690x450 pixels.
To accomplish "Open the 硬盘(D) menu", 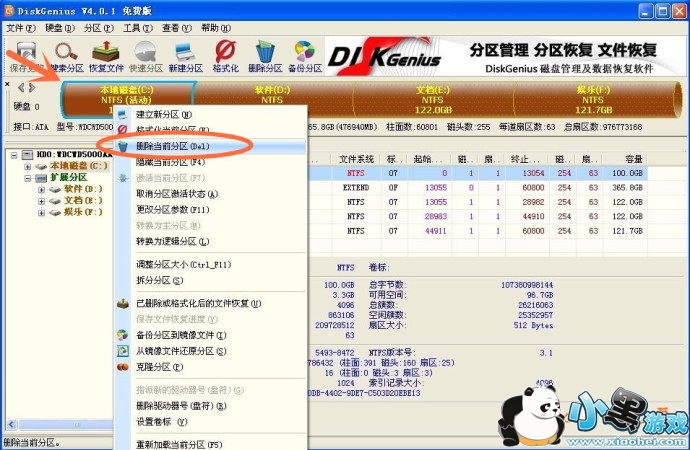I will pos(60,28).
